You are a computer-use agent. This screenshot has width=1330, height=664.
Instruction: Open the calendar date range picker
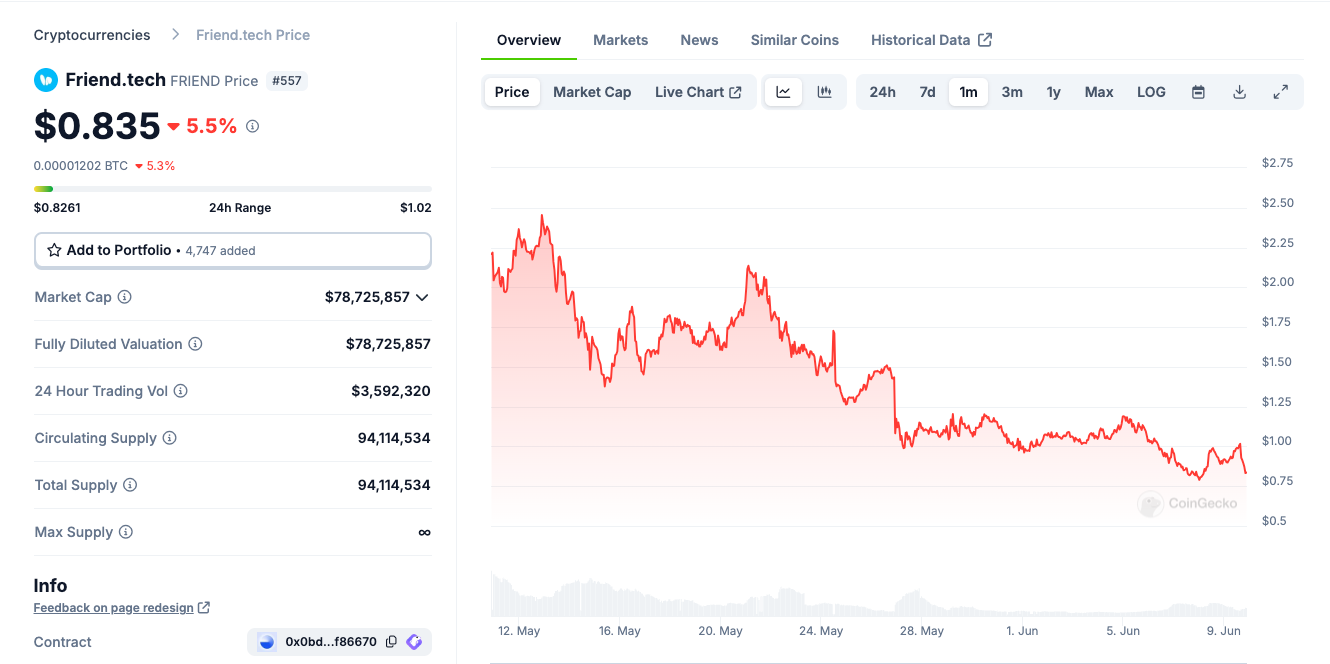1198,92
